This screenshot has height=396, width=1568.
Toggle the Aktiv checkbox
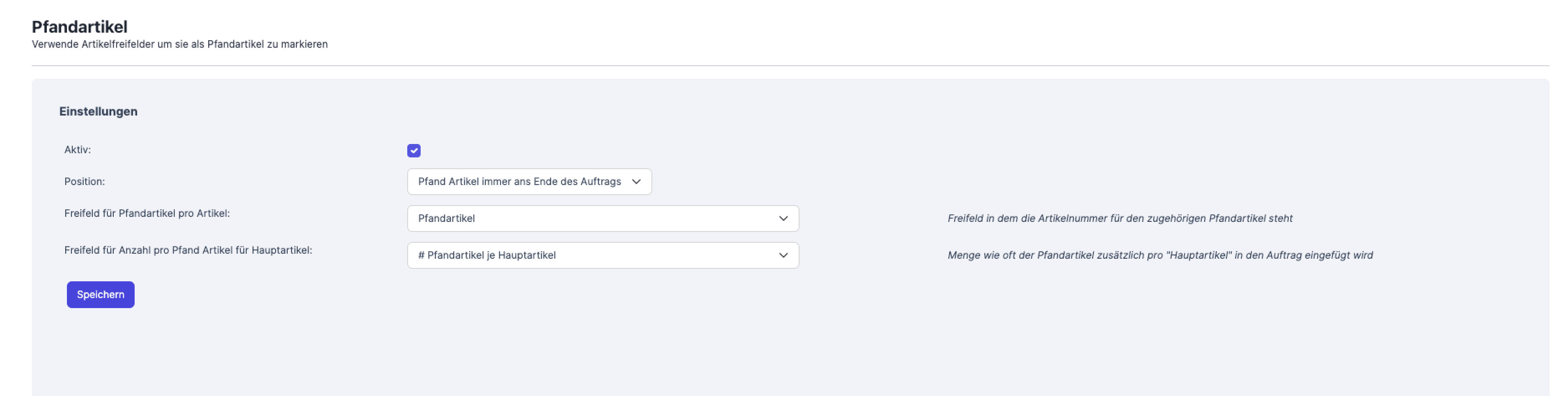click(414, 150)
